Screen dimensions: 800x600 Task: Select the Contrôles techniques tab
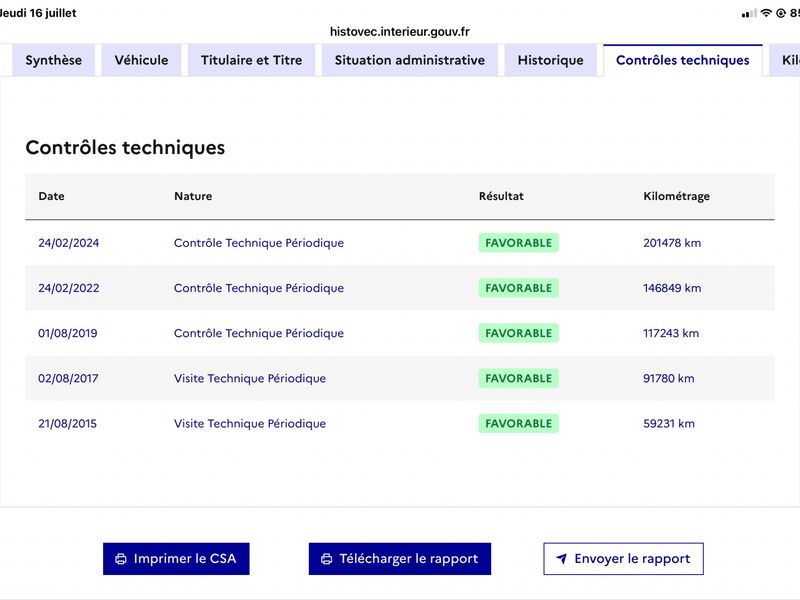(x=683, y=60)
